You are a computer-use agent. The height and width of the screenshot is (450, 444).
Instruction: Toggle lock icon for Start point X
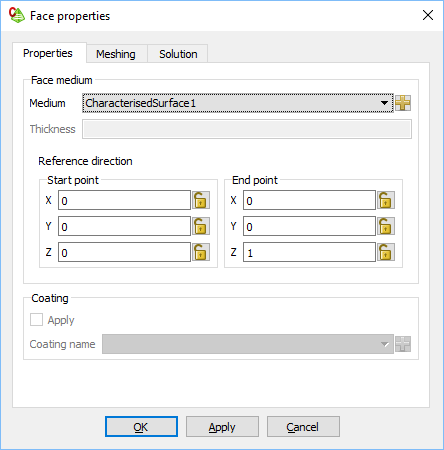pyautogui.click(x=201, y=200)
